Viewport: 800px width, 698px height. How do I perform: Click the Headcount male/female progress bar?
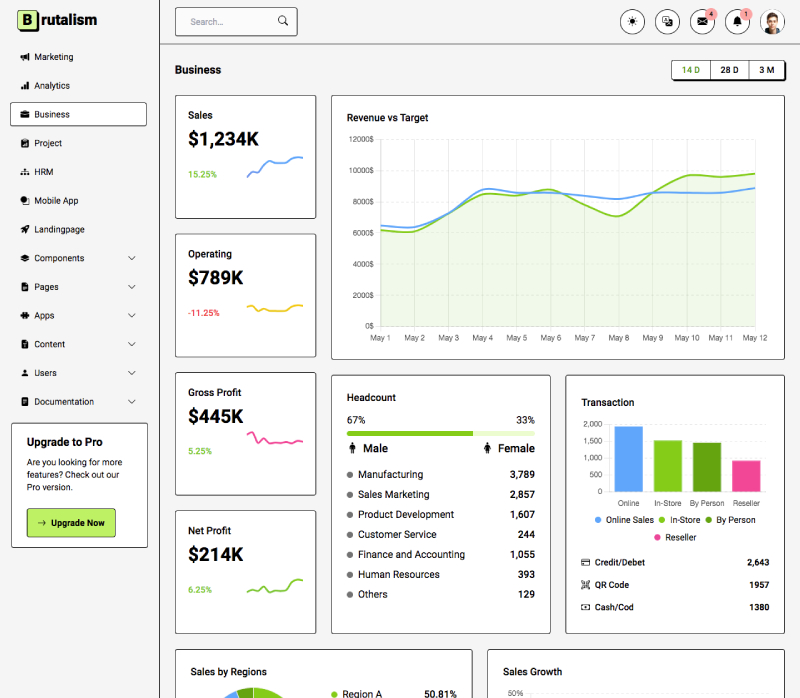(x=440, y=434)
